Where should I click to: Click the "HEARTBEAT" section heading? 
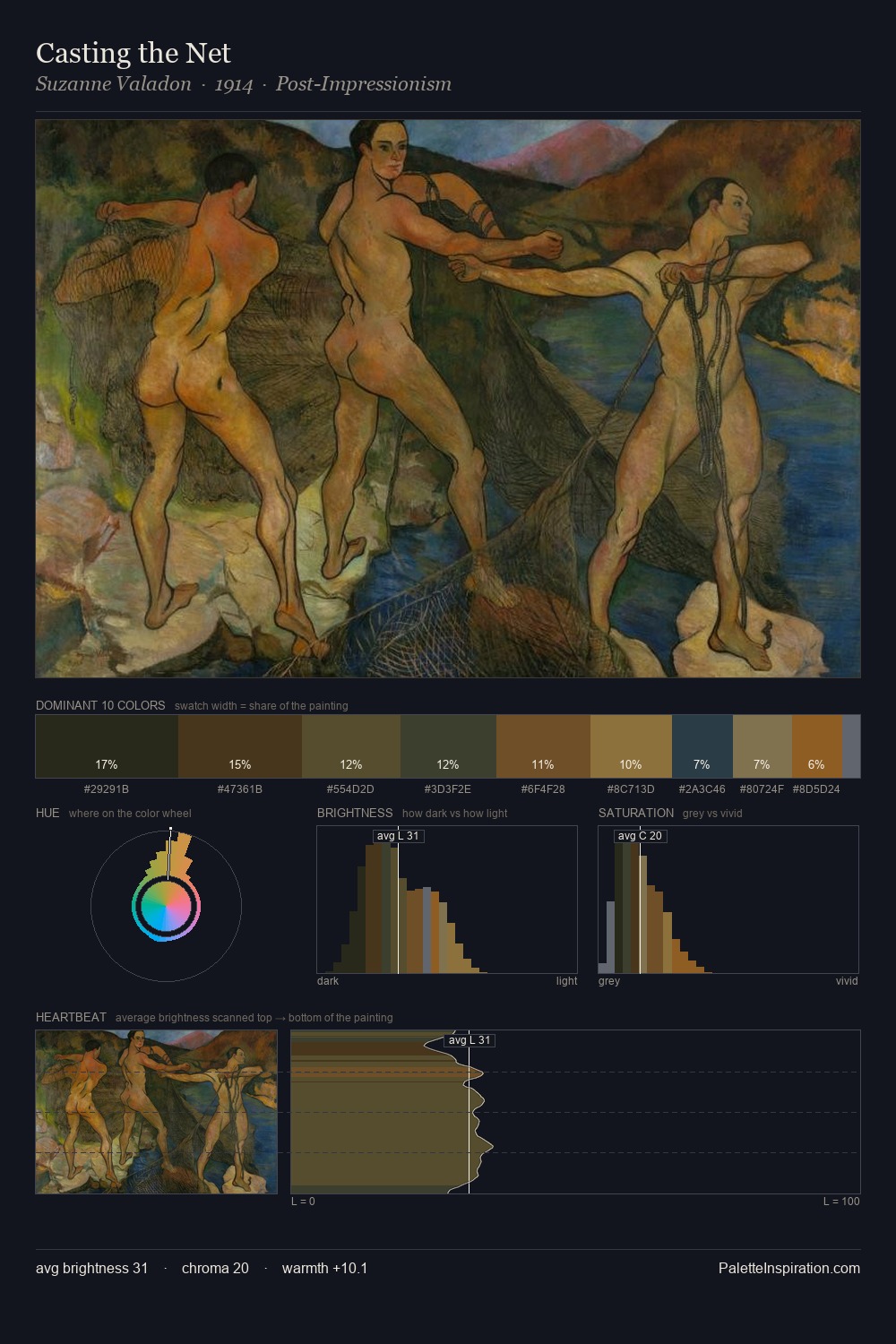coord(71,1017)
